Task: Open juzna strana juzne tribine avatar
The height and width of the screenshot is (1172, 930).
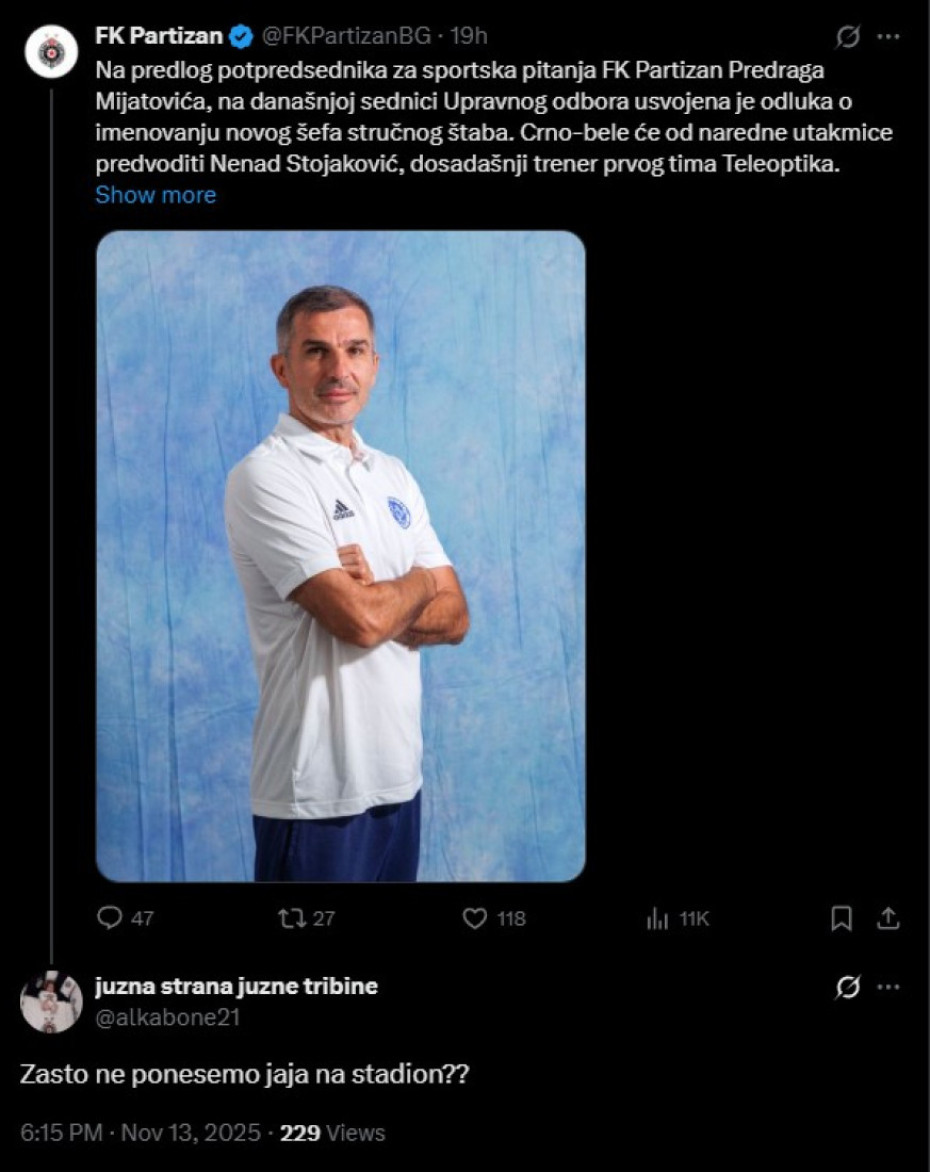Action: pyautogui.click(x=51, y=1002)
